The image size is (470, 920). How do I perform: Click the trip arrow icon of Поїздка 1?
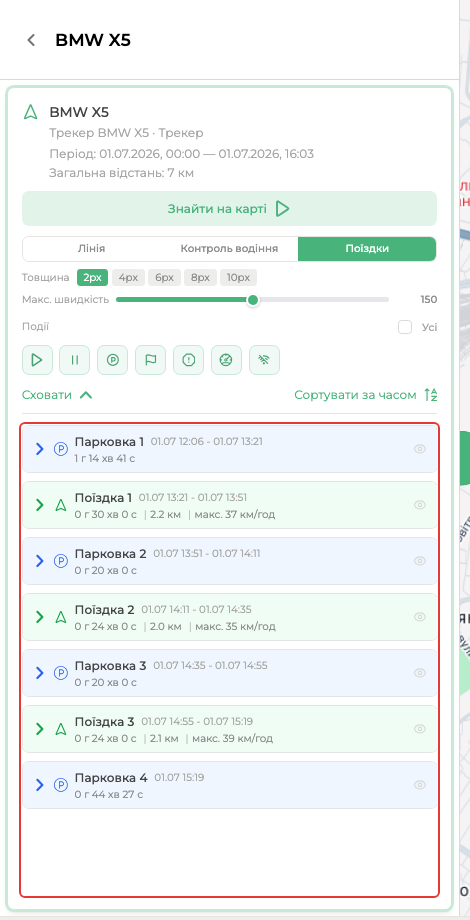(x=60, y=505)
